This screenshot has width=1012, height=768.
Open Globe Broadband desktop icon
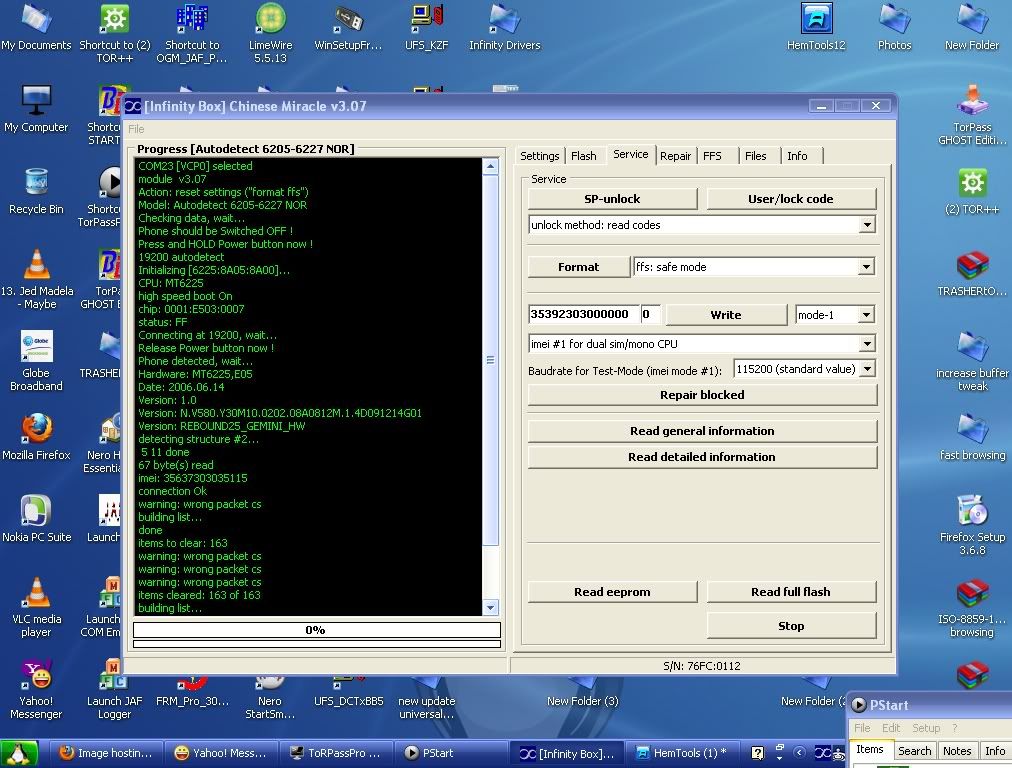[36, 361]
